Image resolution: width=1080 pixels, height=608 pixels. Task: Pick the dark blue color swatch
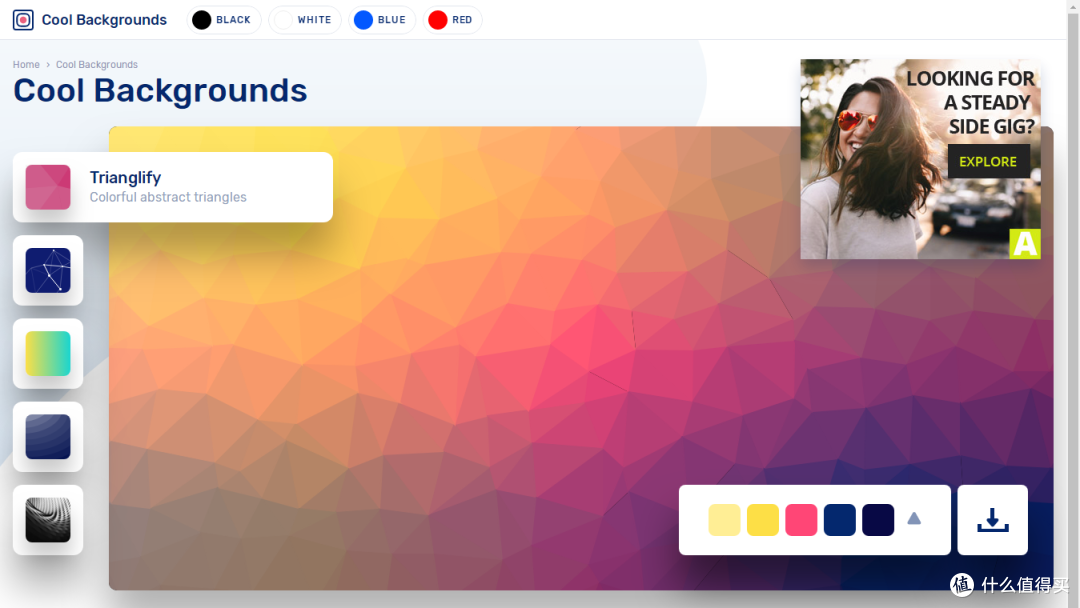click(840, 520)
